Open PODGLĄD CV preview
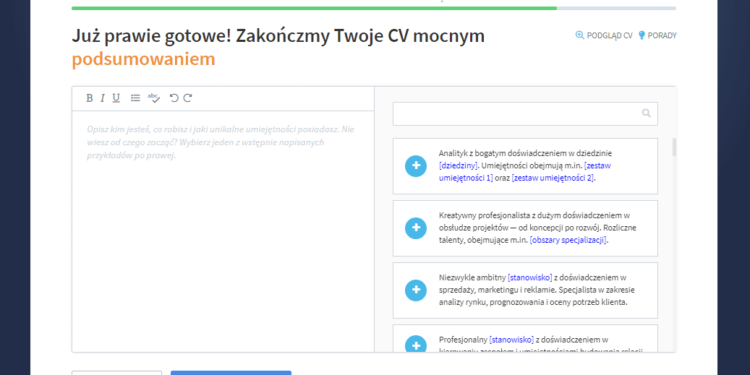The height and width of the screenshot is (375, 750). click(604, 35)
